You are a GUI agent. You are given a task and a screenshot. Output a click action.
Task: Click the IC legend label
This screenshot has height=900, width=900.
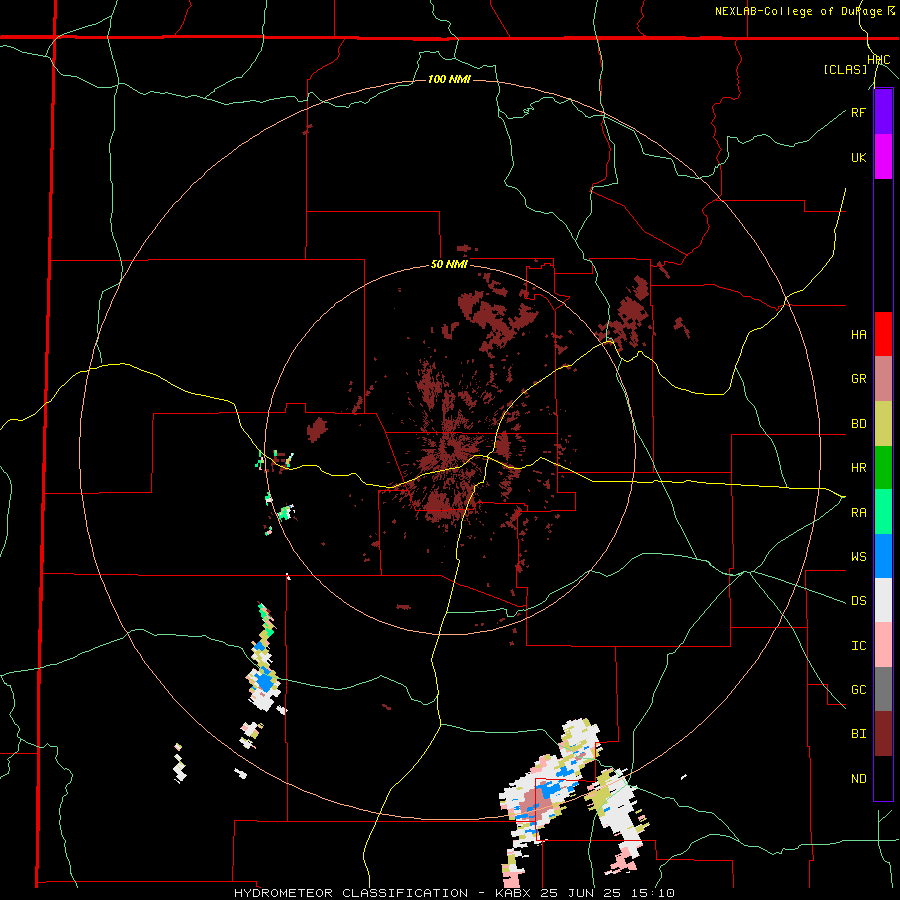pos(858,646)
